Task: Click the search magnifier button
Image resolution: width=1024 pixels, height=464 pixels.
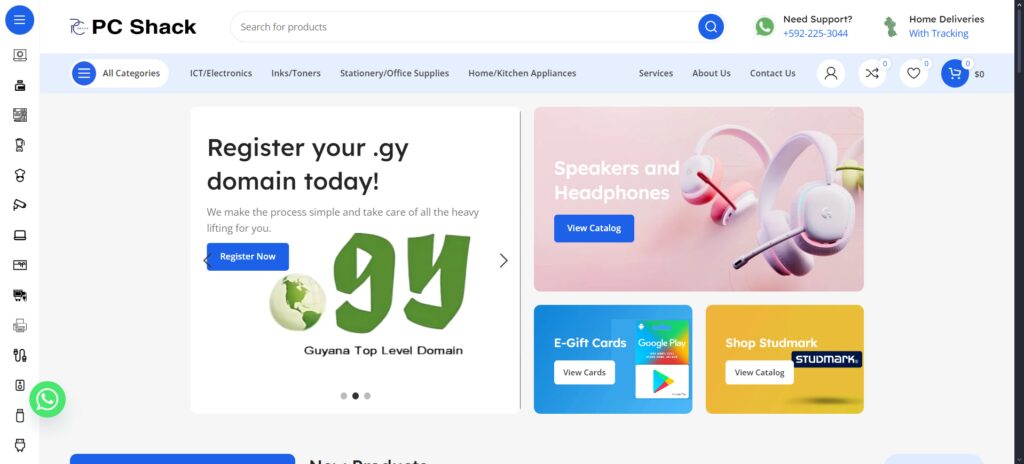Action: (x=711, y=27)
